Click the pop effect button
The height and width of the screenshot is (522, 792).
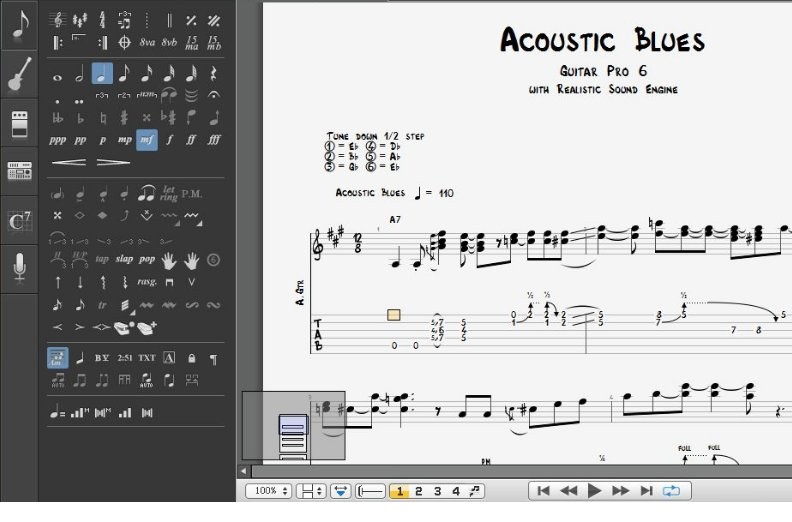coord(147,259)
